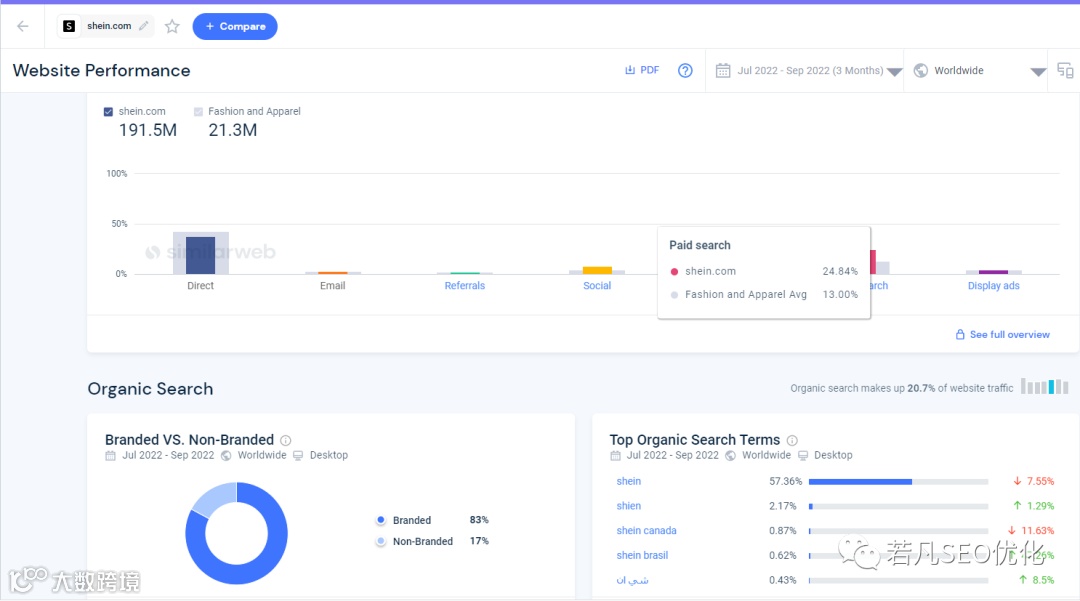The image size is (1080, 601).
Task: Click See full overview link
Action: [1010, 335]
